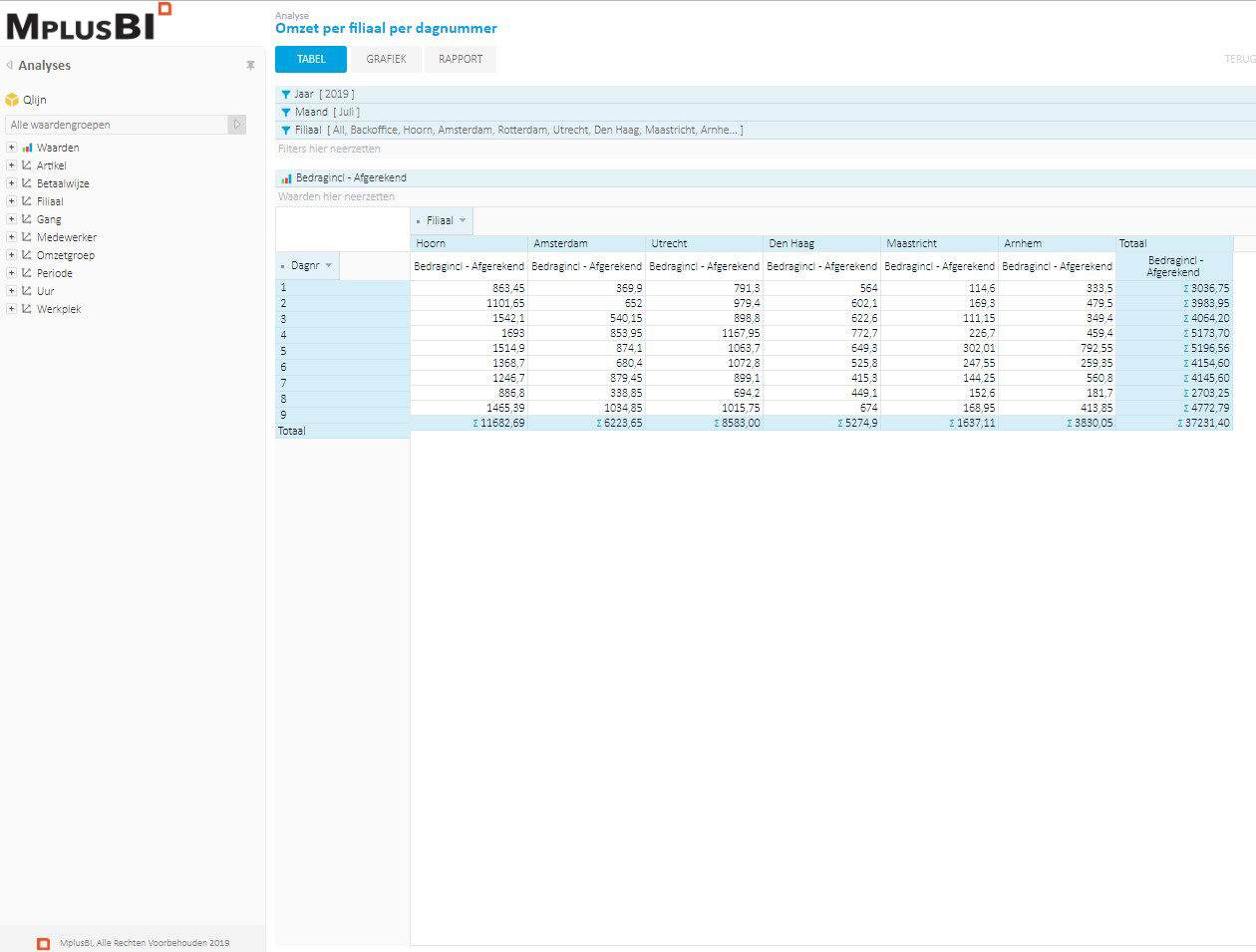This screenshot has height=952, width=1256.
Task: Click the TERUG link
Action: coord(1239,59)
